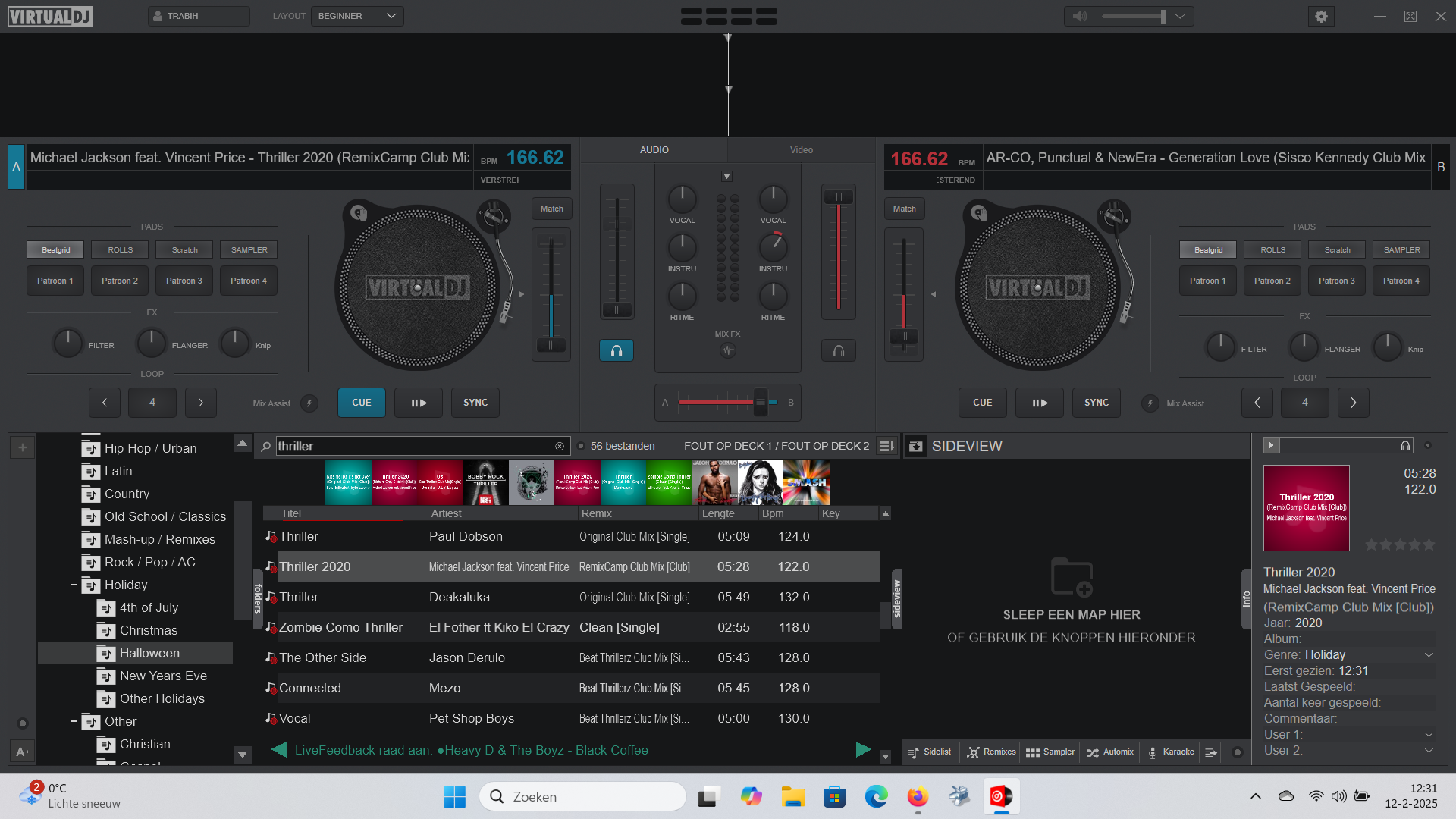Viewport: 1456px width, 819px height.
Task: Open the sideview extra options menu icon
Action: [1211, 752]
